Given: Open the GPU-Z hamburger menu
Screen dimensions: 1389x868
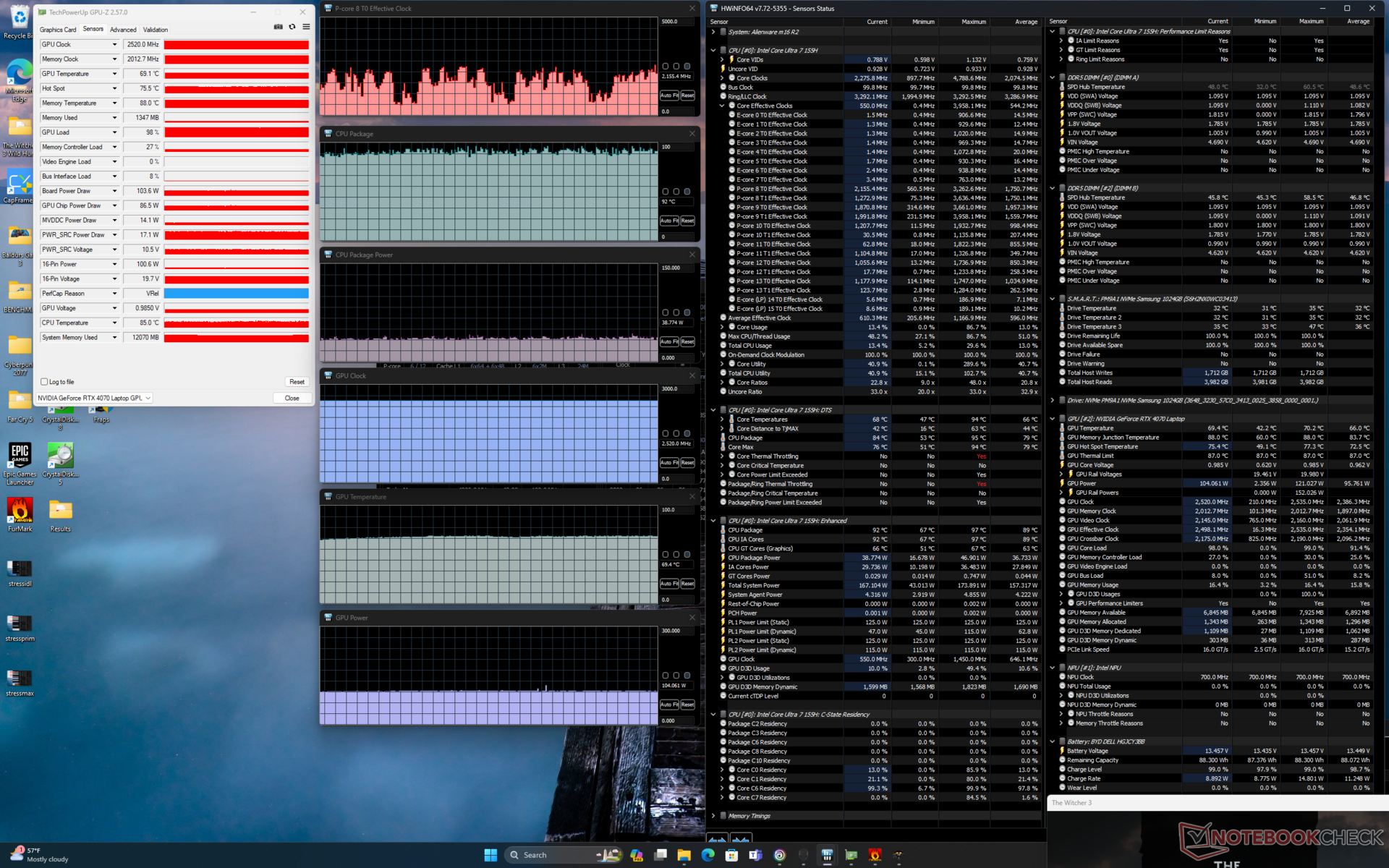Looking at the screenshot, I should [x=306, y=27].
